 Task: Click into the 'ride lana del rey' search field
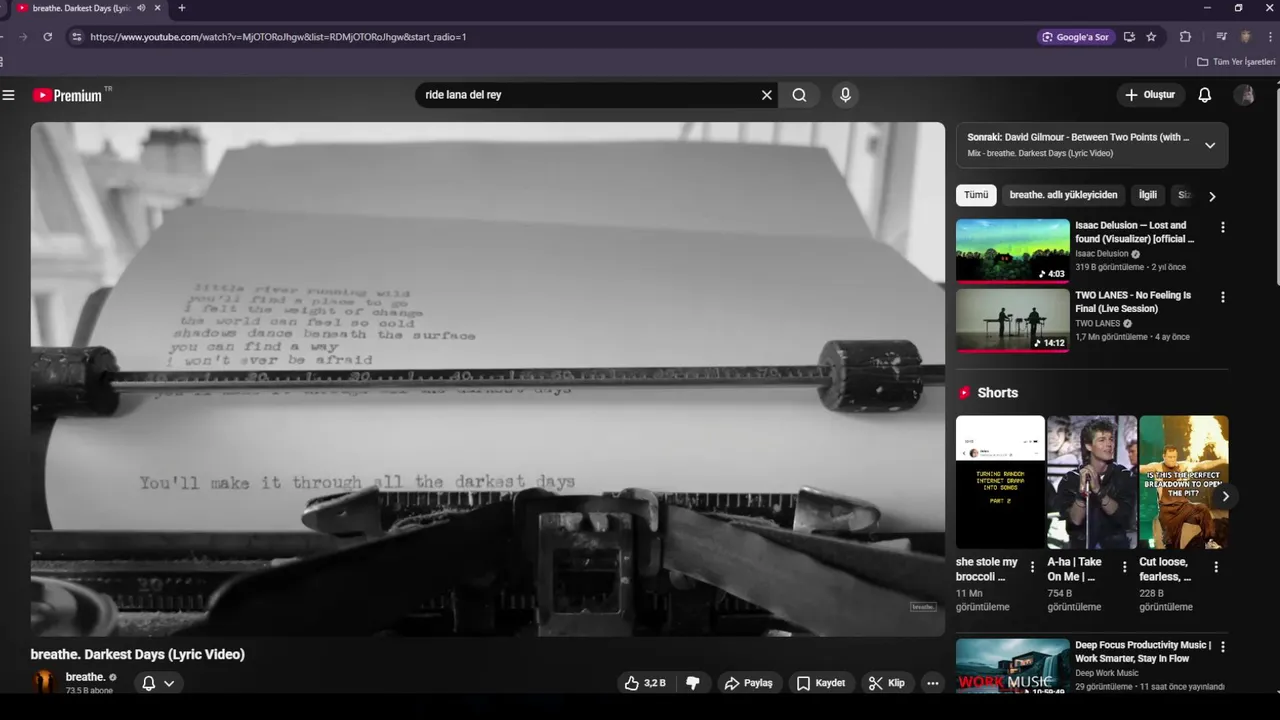590,95
